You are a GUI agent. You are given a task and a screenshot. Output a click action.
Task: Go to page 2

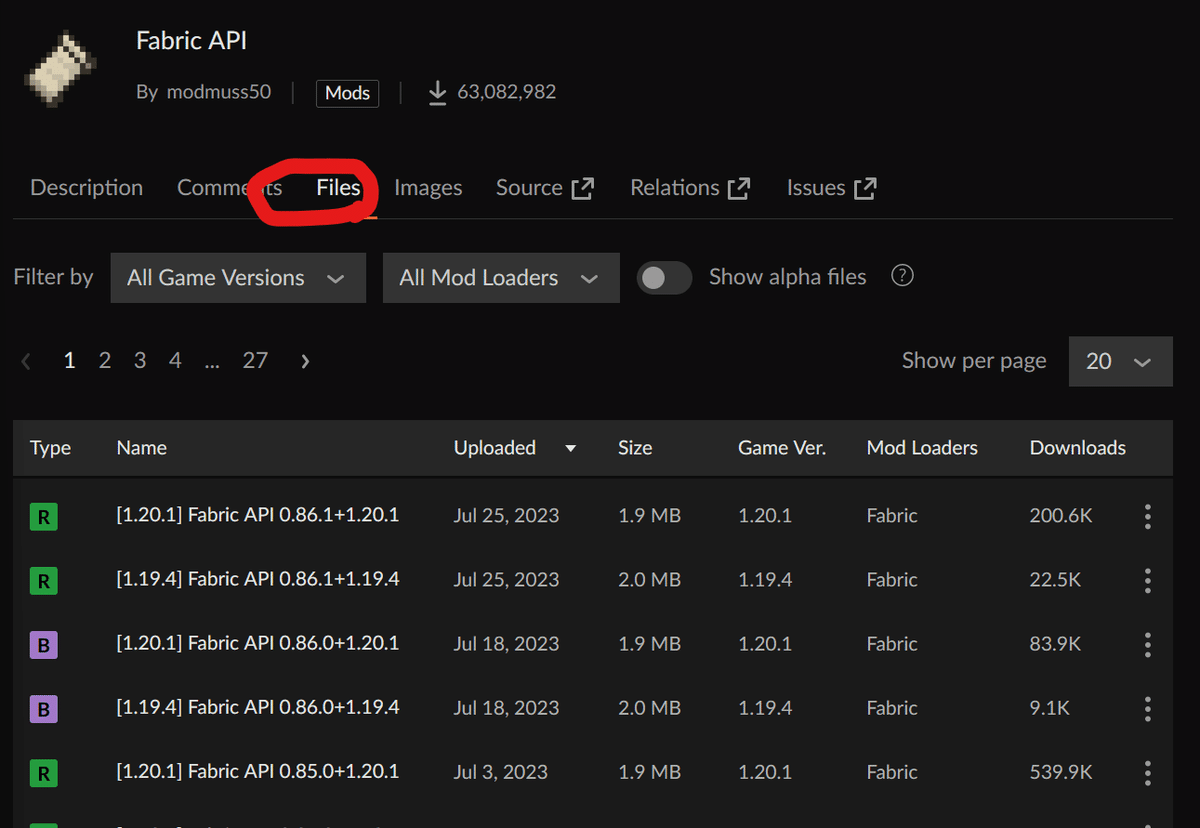(104, 361)
